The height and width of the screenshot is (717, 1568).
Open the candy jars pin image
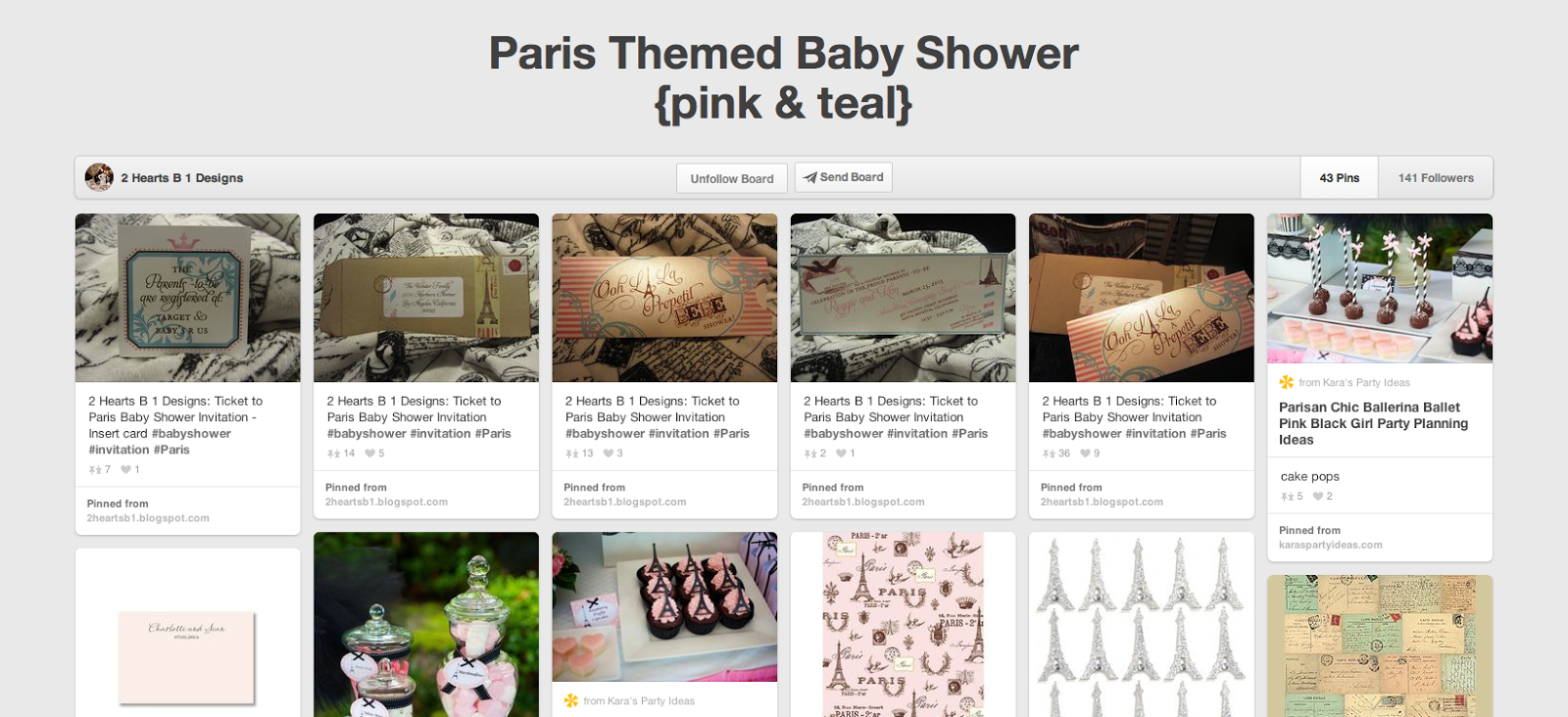(x=426, y=625)
